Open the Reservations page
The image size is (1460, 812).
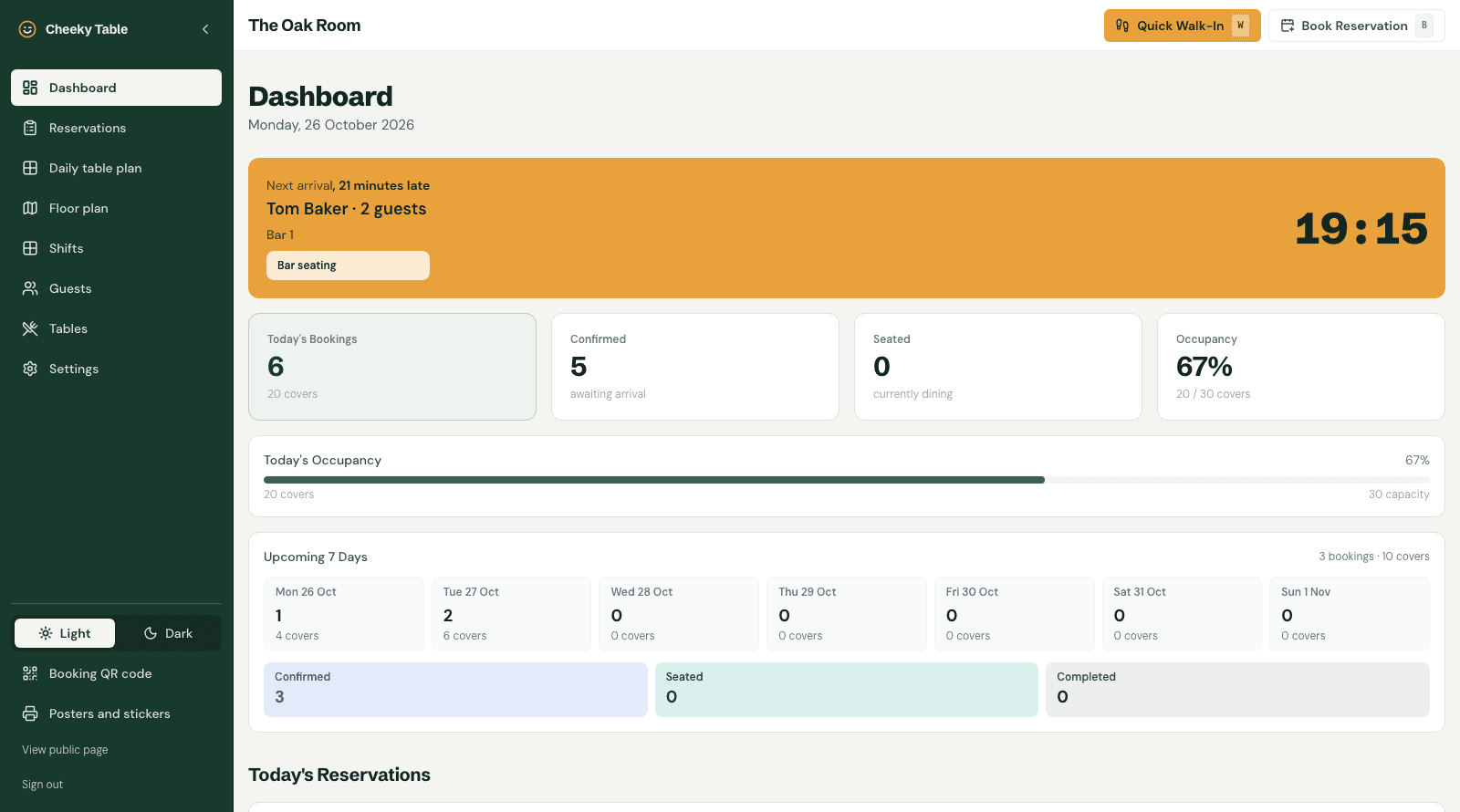116,128
